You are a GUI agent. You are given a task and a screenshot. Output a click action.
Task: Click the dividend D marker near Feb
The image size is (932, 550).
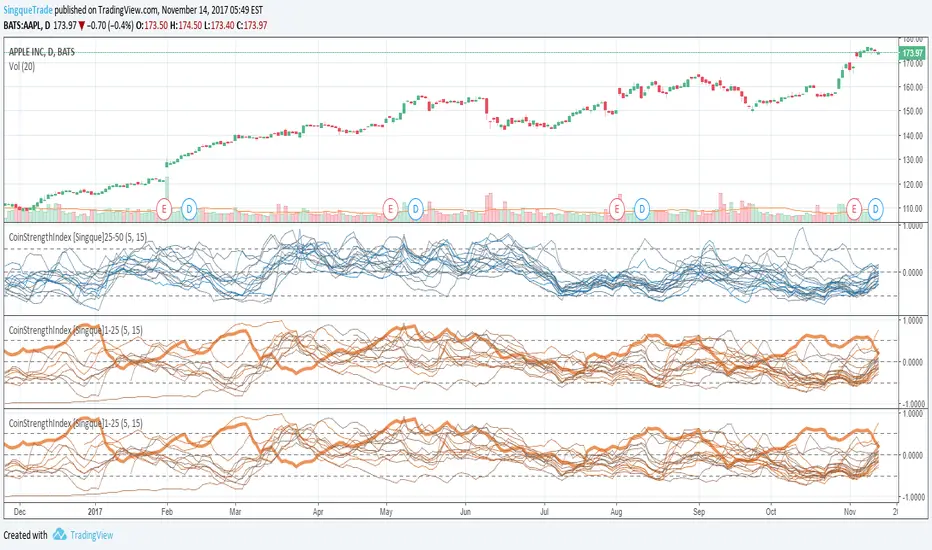point(189,209)
